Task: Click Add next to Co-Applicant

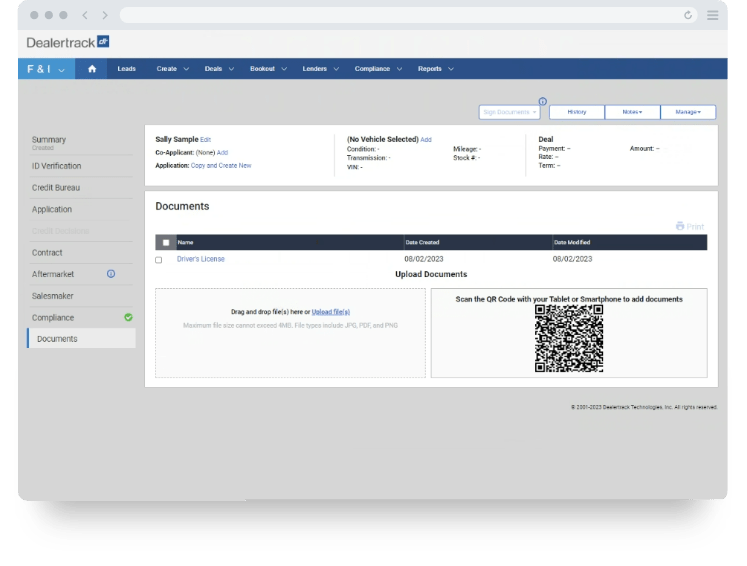Action: (222, 152)
